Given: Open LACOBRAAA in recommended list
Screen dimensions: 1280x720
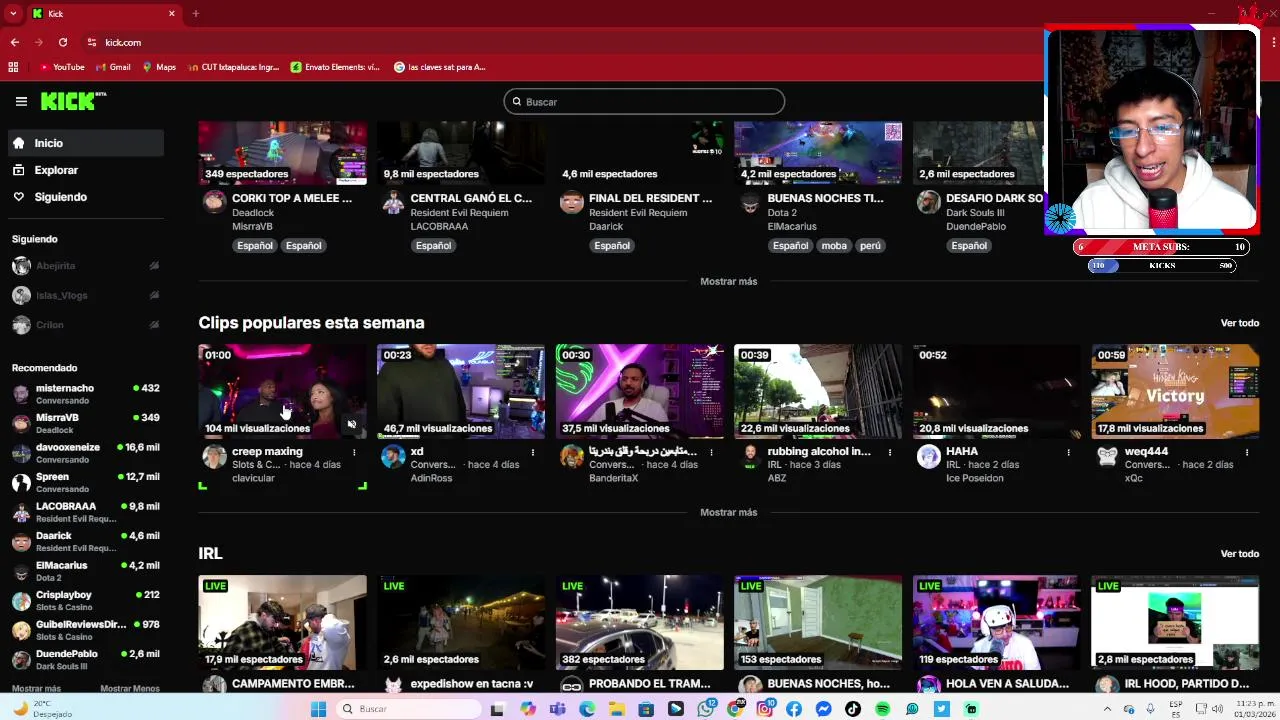Looking at the screenshot, I should [86, 511].
